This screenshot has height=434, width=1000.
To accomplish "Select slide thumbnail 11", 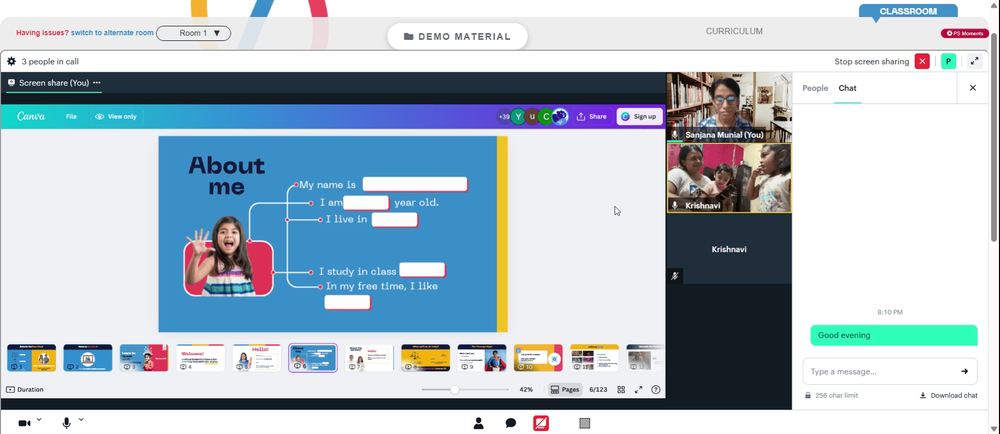I will tap(594, 358).
